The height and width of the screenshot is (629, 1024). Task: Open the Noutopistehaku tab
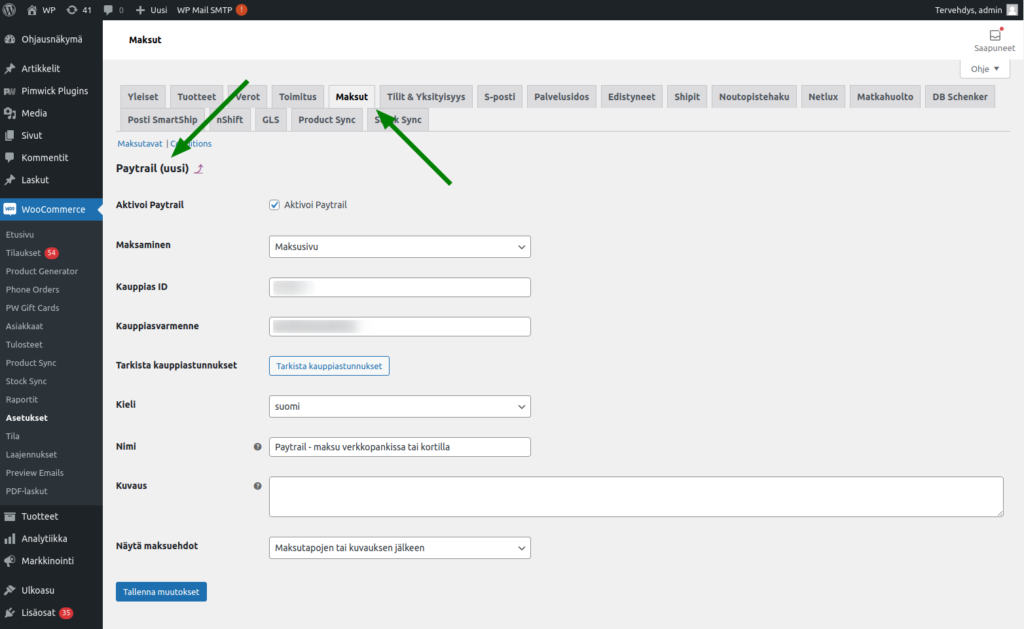click(x=754, y=97)
